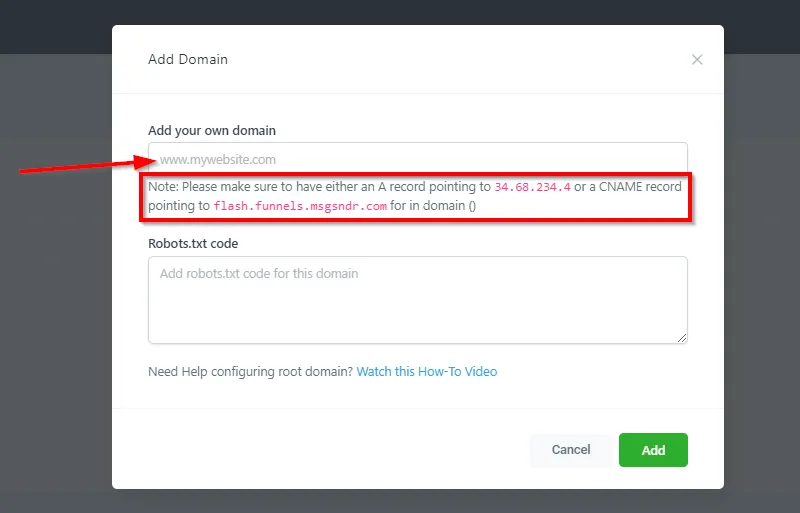This screenshot has height=513, width=800.
Task: Click the dark header bar above the dialog
Action: tap(400, 12)
